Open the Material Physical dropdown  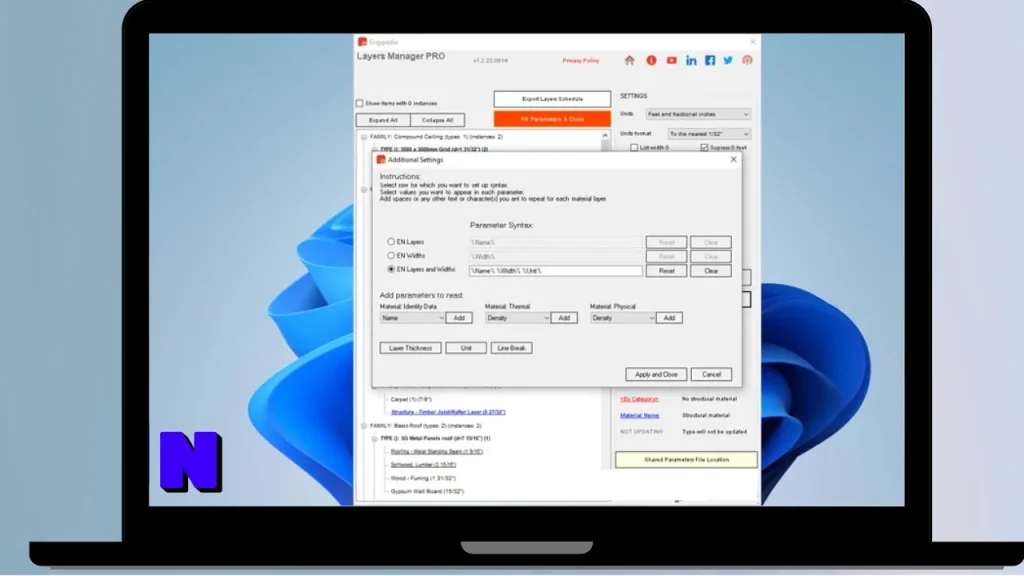[x=622, y=318]
